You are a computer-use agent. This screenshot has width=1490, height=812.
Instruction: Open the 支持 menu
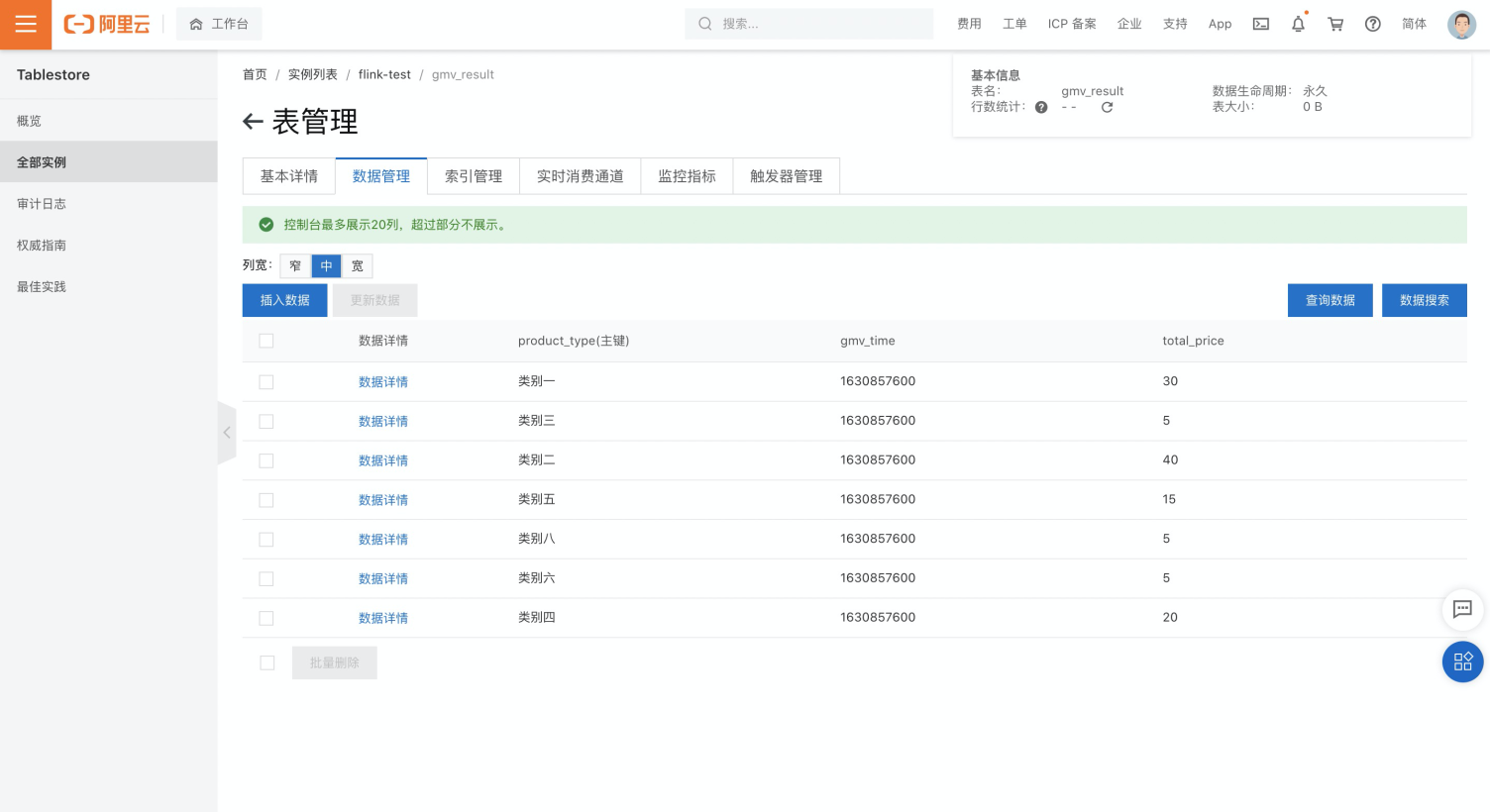point(1175,24)
